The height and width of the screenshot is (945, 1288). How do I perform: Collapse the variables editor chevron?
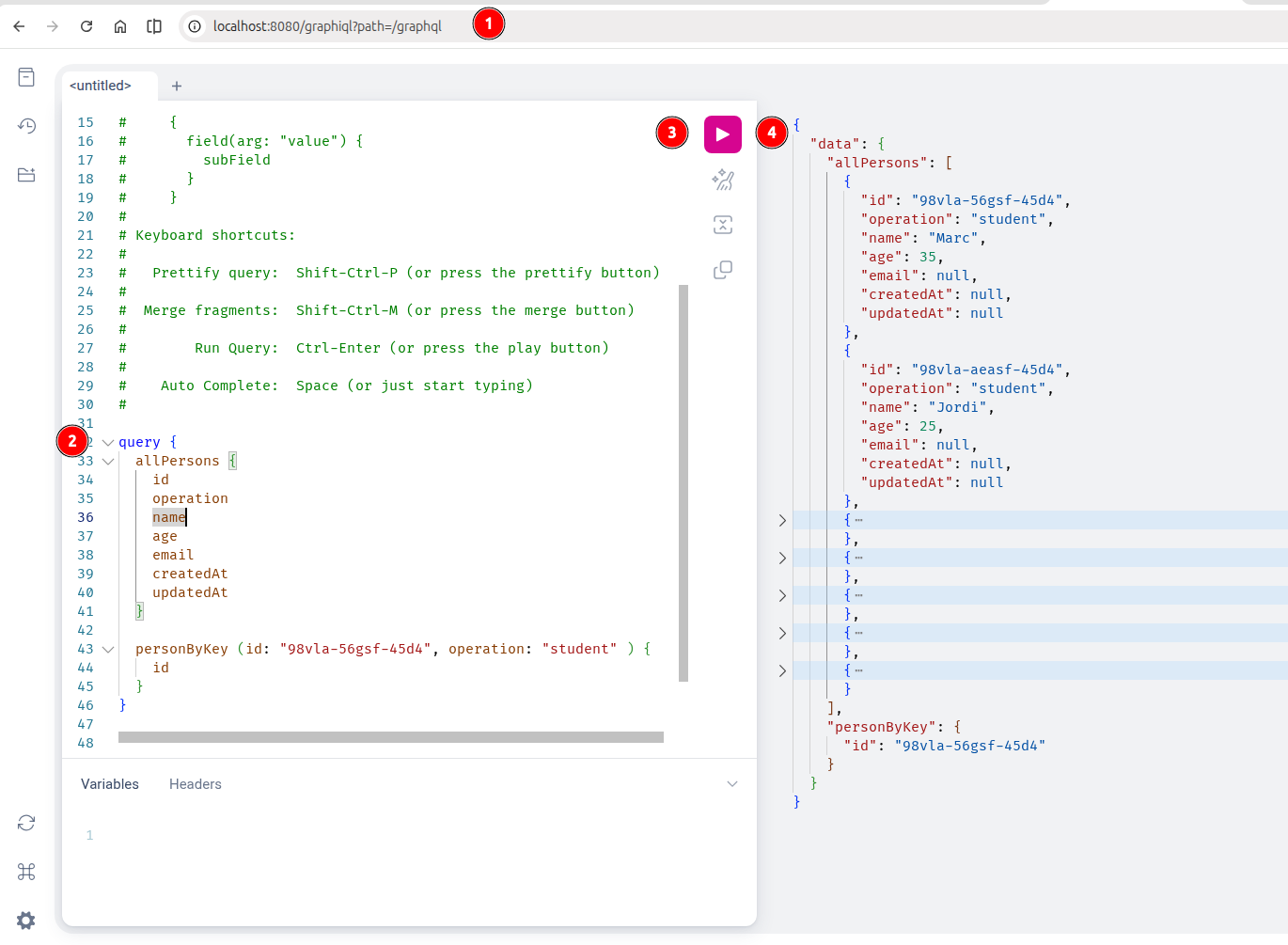pos(732,784)
